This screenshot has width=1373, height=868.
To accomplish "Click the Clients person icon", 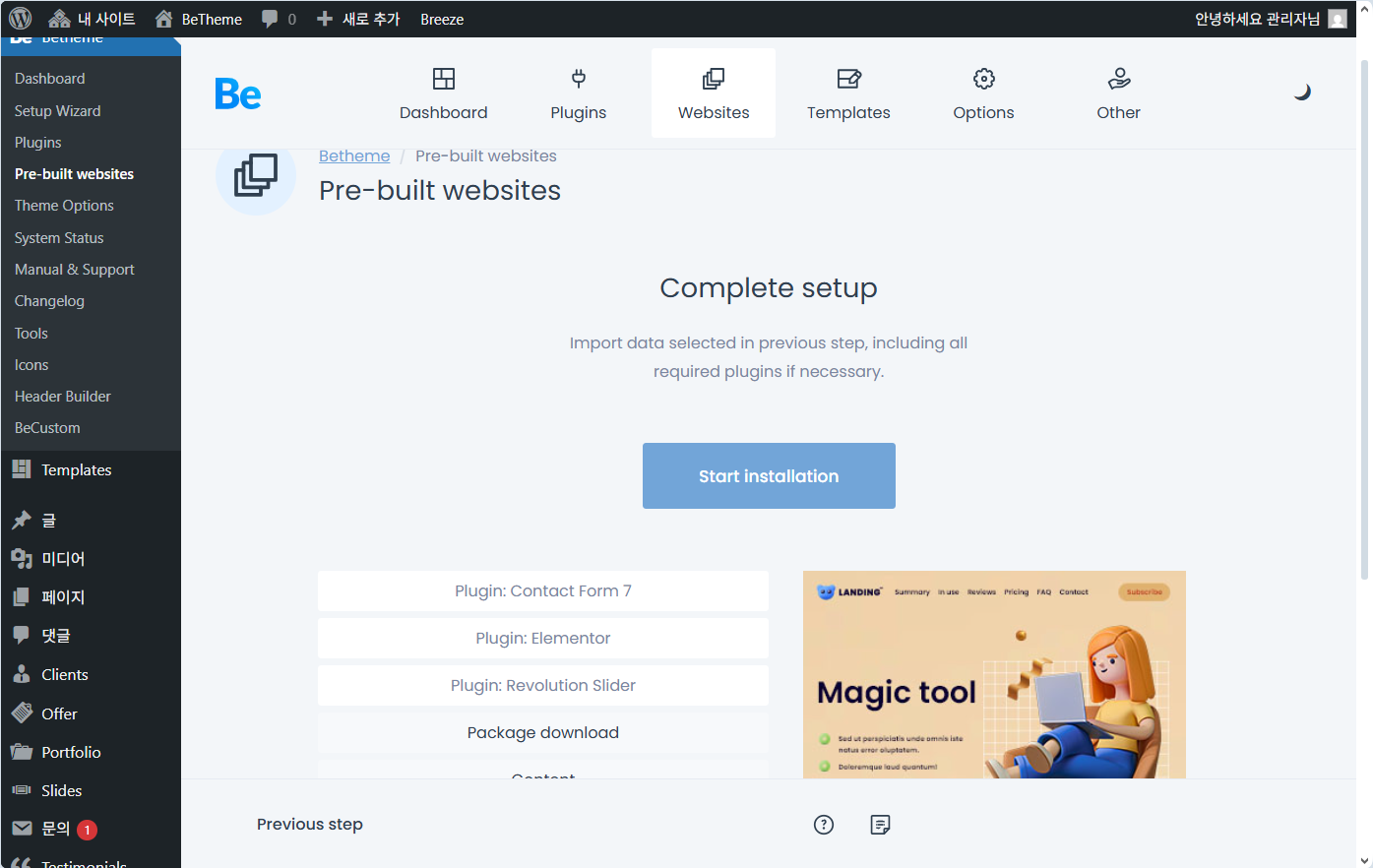I will pyautogui.click(x=22, y=674).
